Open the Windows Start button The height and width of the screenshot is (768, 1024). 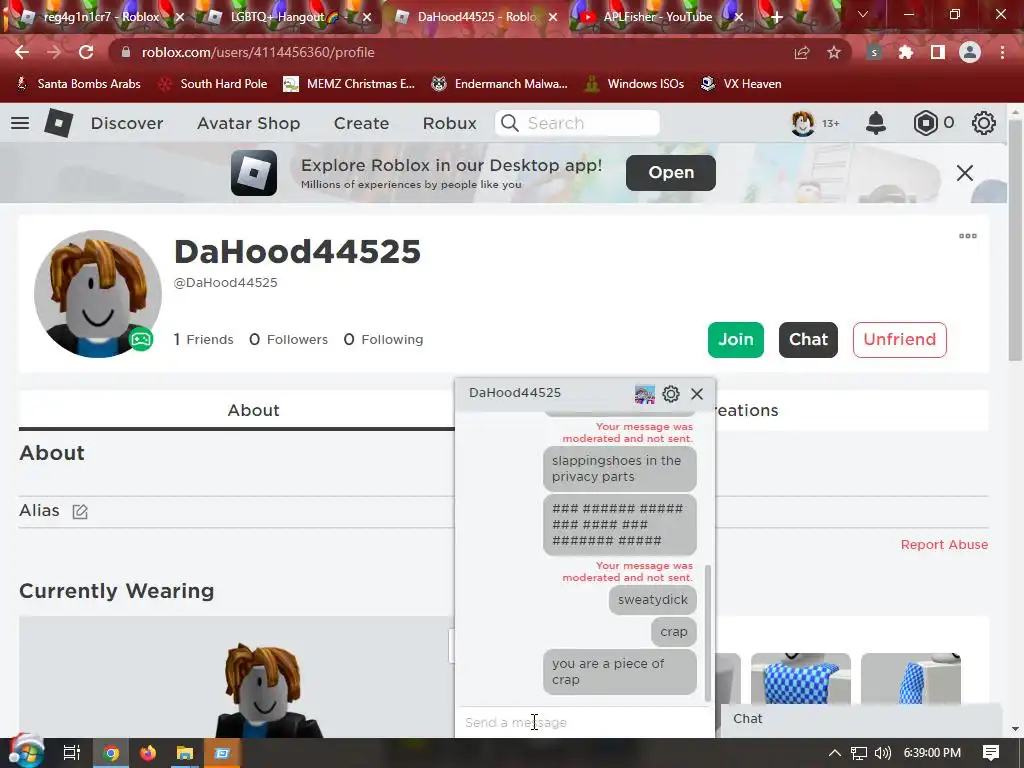[25, 753]
